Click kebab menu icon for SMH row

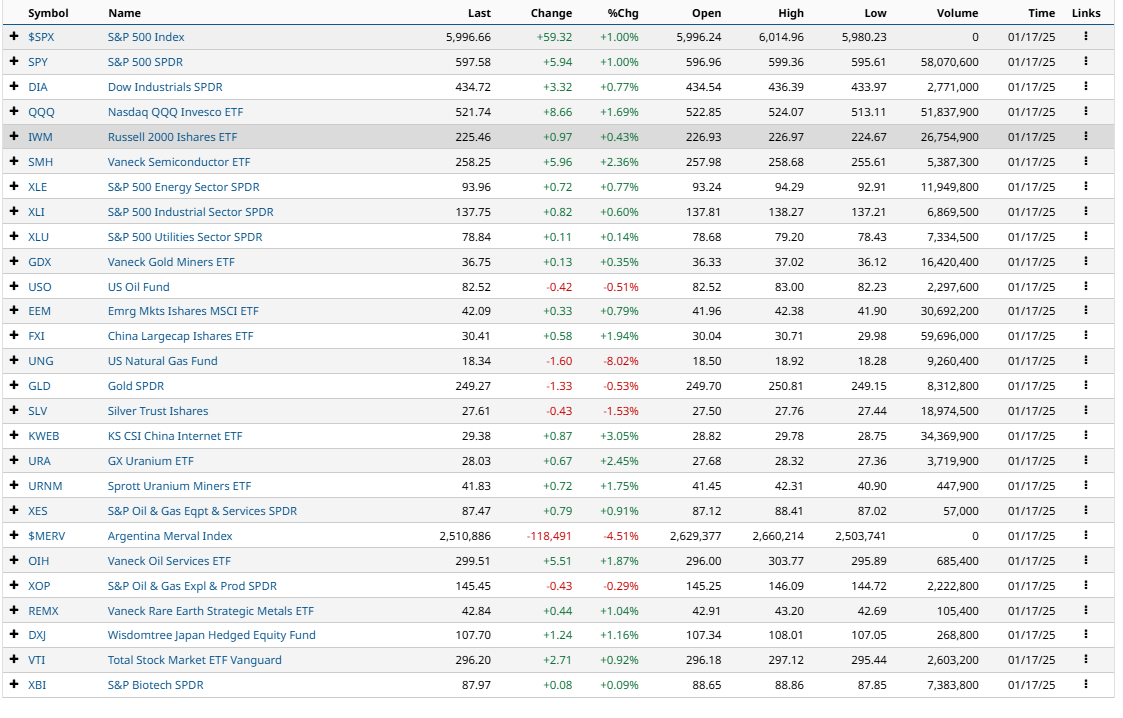1085,162
